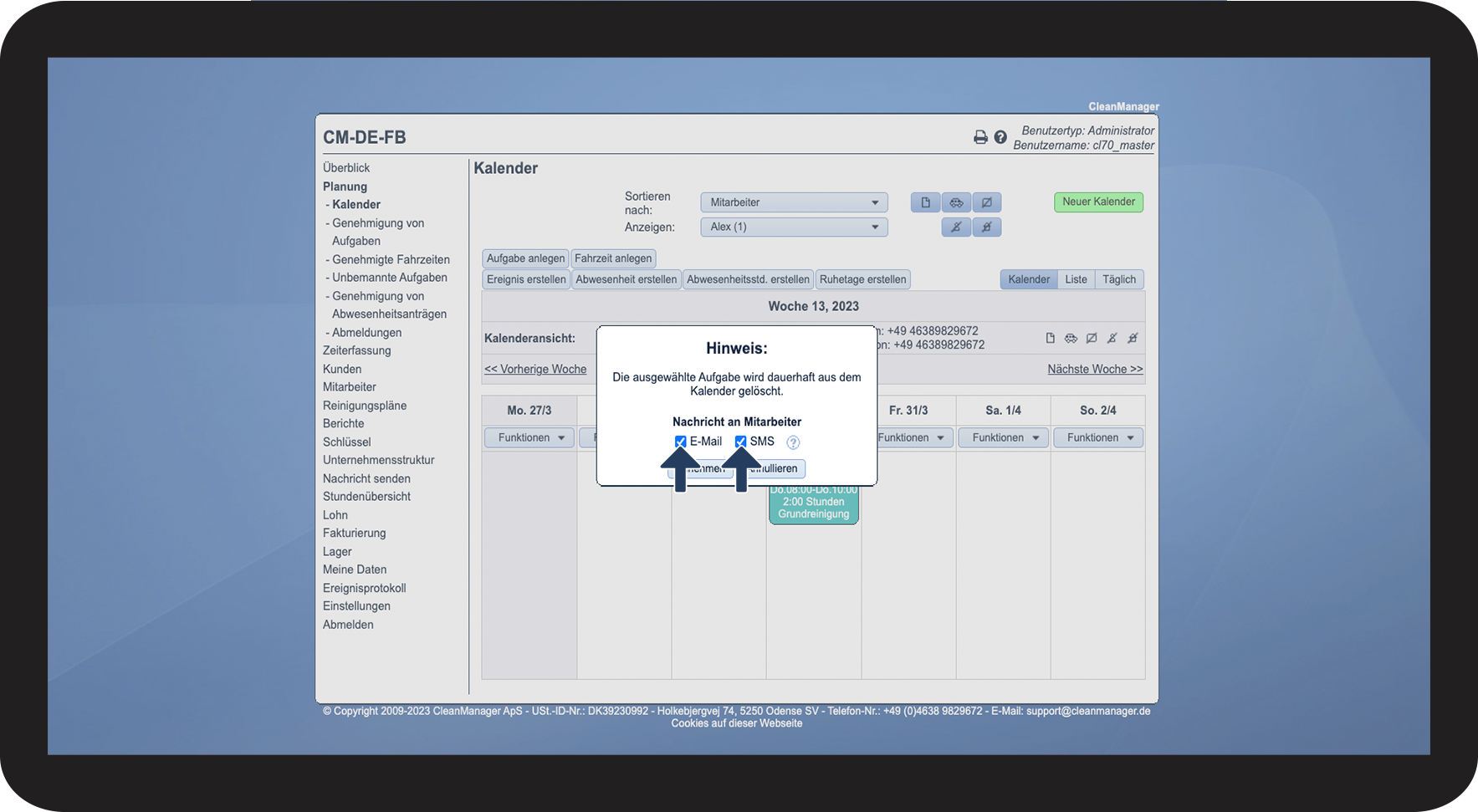
Task: Click the document icon filter button
Action: tap(925, 202)
